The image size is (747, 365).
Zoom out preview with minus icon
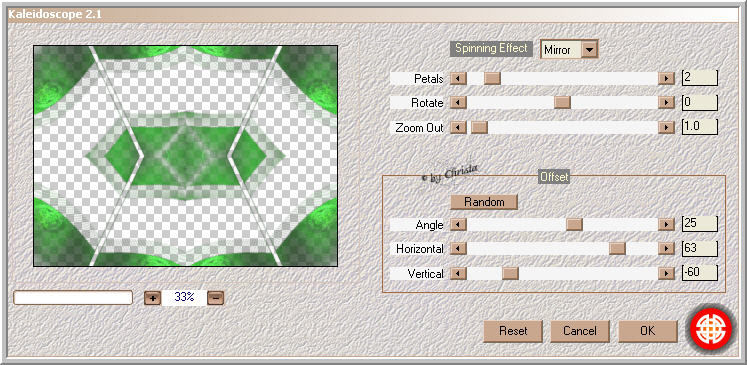pyautogui.click(x=215, y=298)
